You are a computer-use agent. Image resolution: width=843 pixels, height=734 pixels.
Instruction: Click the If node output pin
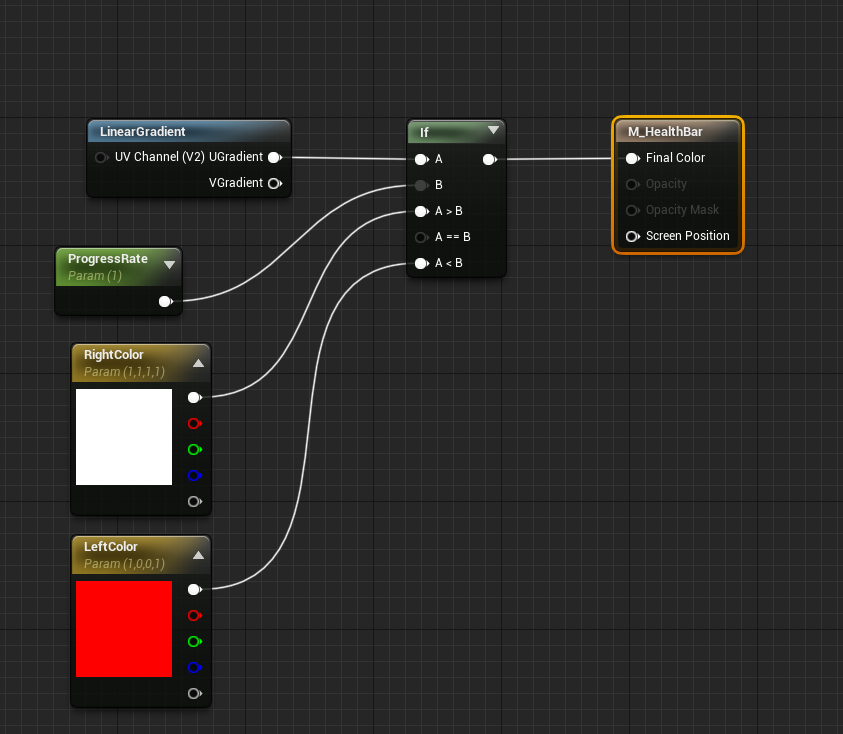tap(490, 159)
